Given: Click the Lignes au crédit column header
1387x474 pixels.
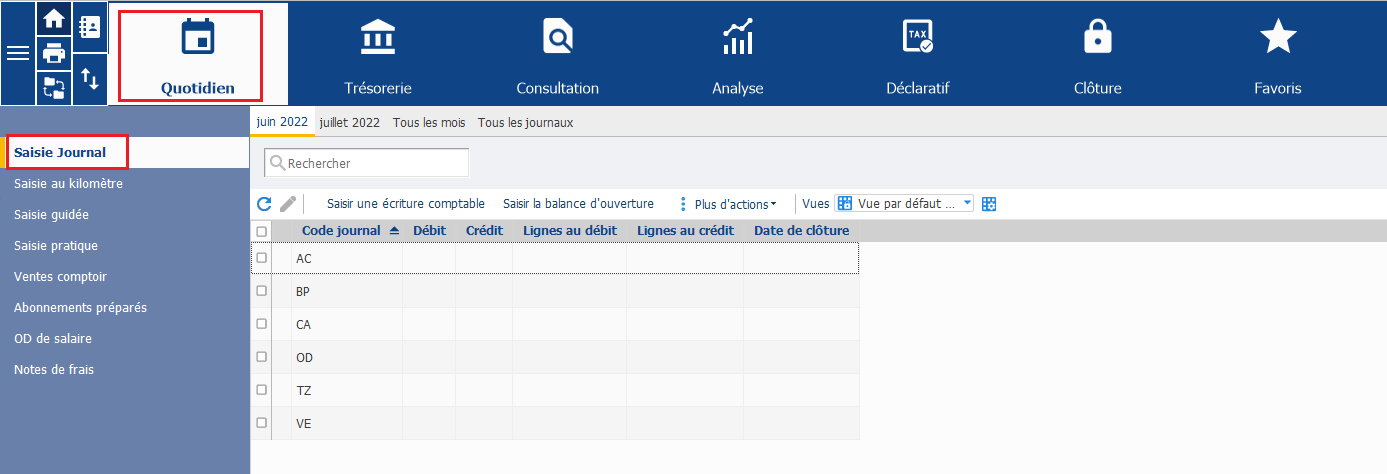Looking at the screenshot, I should [x=686, y=231].
